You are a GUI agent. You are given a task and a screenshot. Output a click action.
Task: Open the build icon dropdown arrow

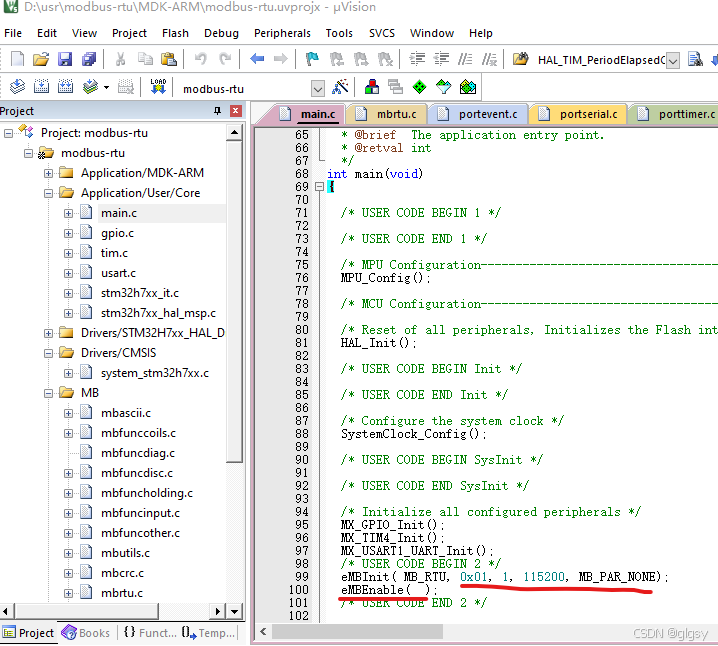[x=106, y=87]
